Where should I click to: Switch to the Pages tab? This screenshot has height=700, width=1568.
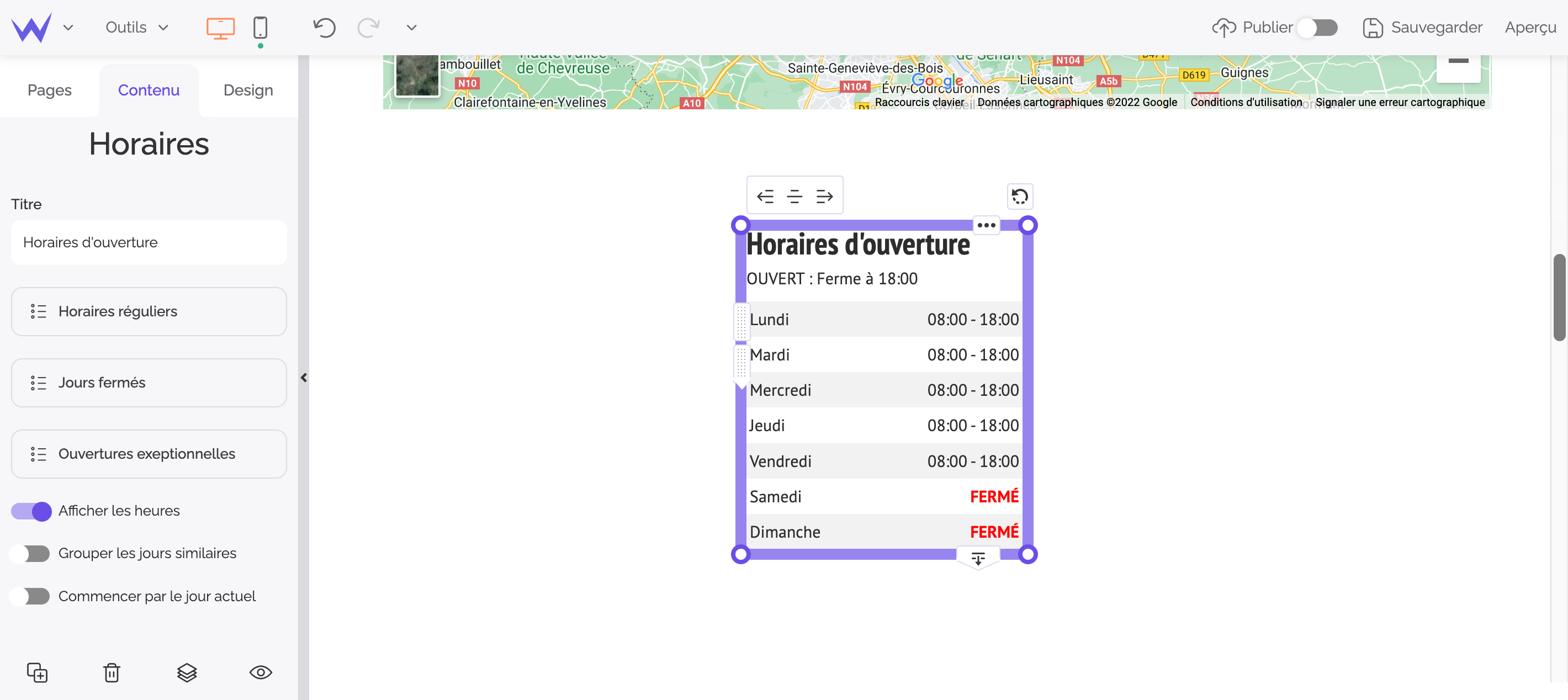click(49, 90)
